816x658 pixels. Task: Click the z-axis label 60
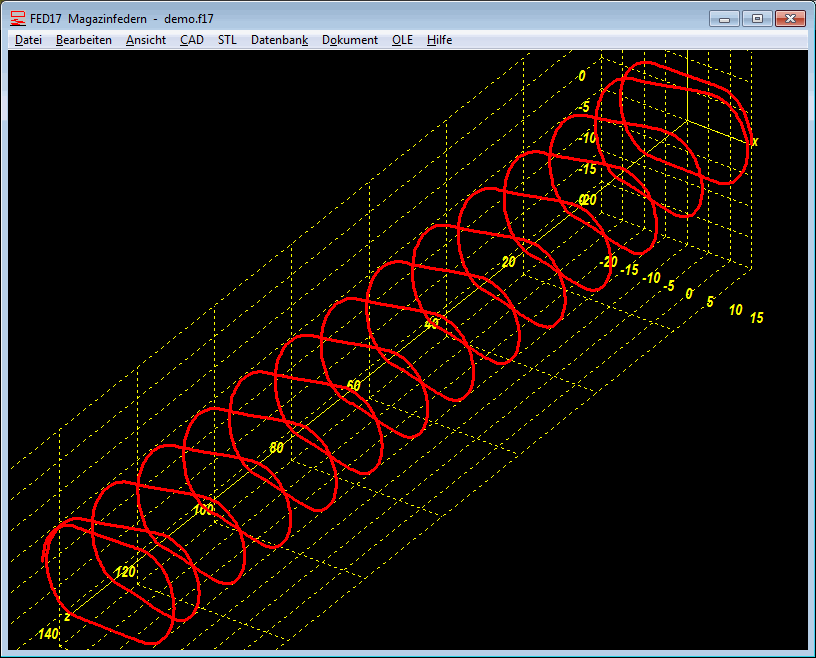tap(353, 386)
